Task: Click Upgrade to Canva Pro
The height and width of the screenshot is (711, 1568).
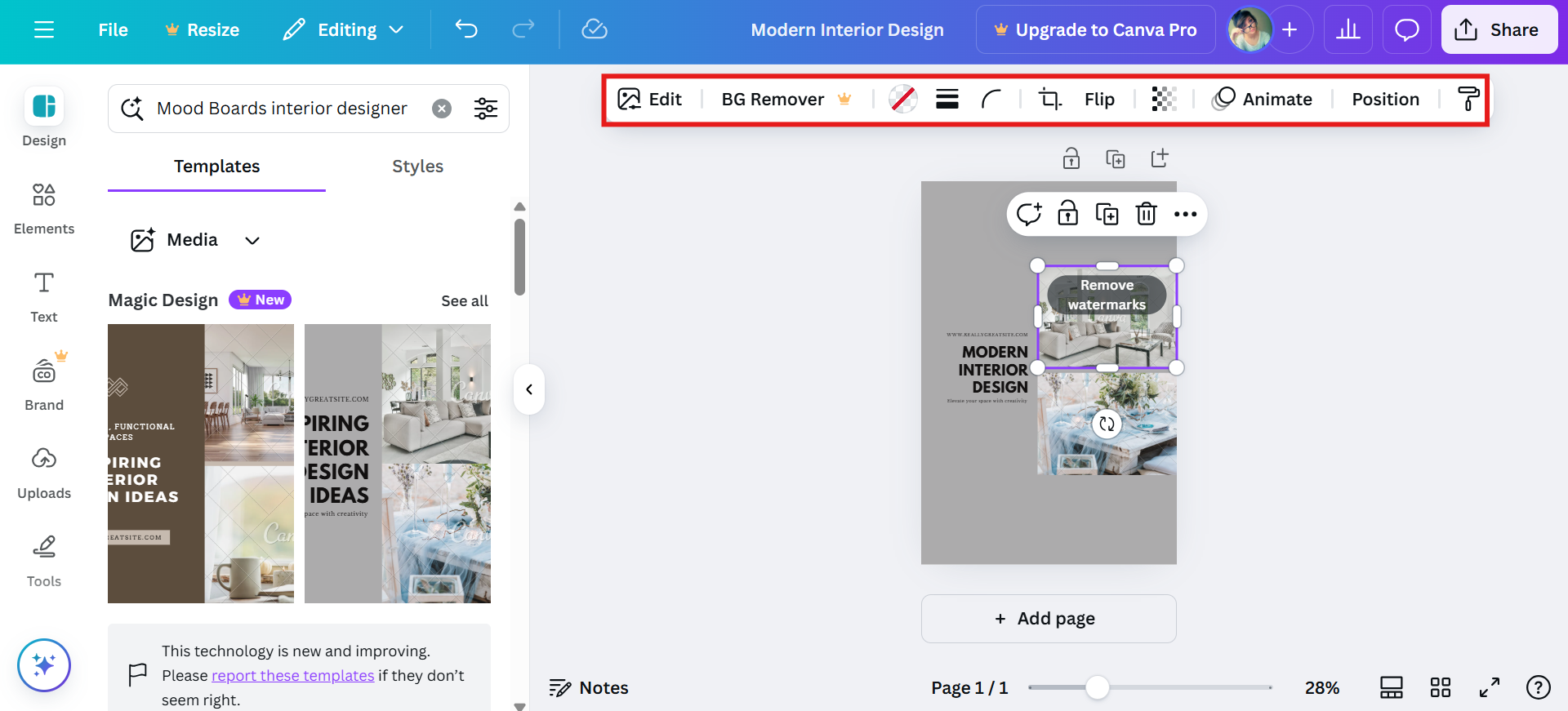Action: [1095, 30]
